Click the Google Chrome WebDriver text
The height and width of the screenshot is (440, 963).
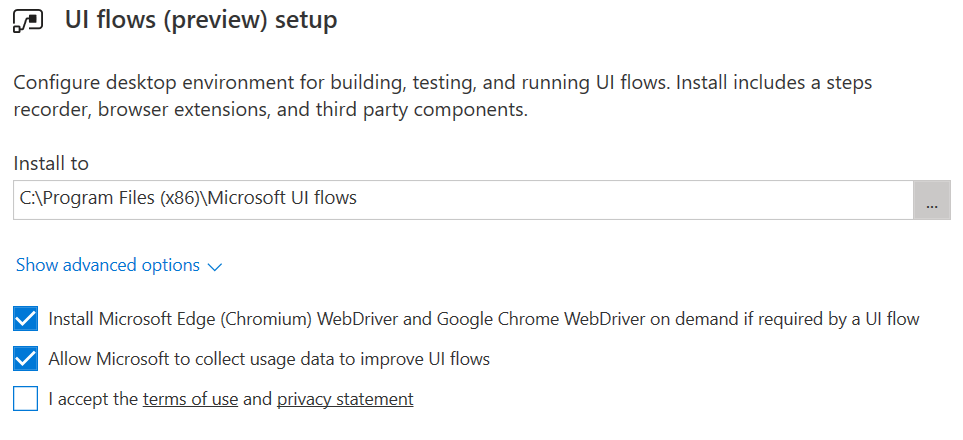click(x=541, y=319)
